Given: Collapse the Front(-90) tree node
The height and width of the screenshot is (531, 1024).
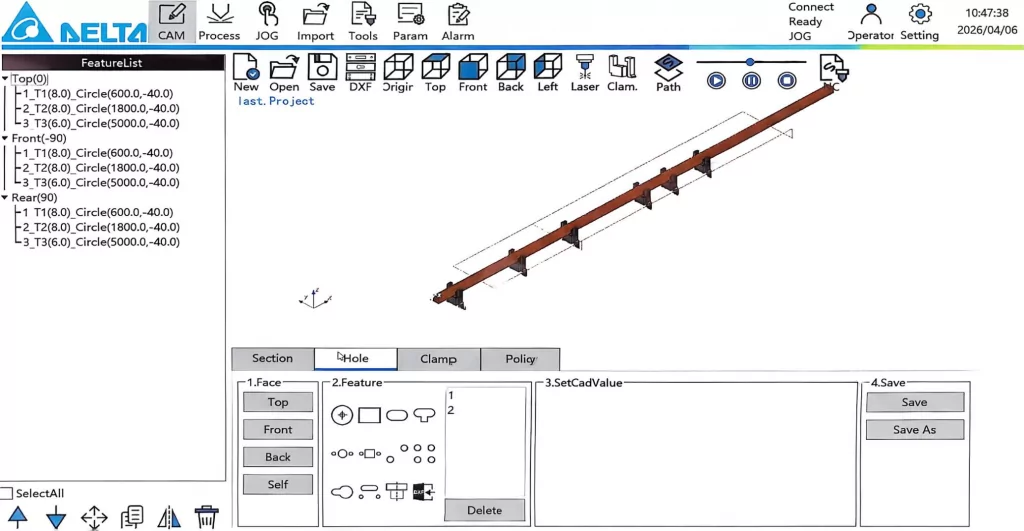Looking at the screenshot, I should (5, 138).
